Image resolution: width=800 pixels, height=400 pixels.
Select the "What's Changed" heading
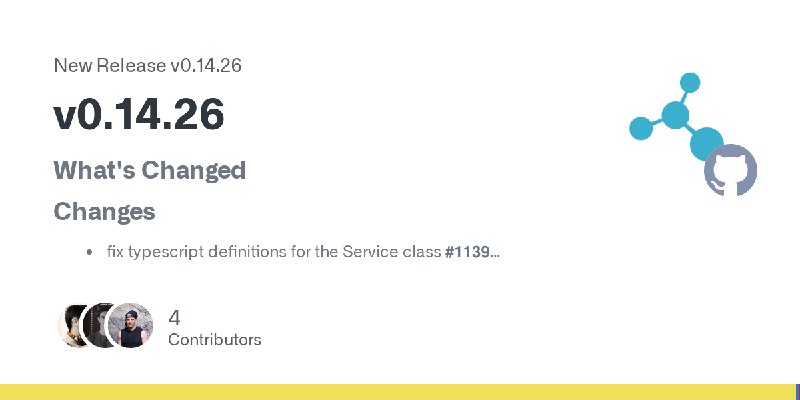149,170
